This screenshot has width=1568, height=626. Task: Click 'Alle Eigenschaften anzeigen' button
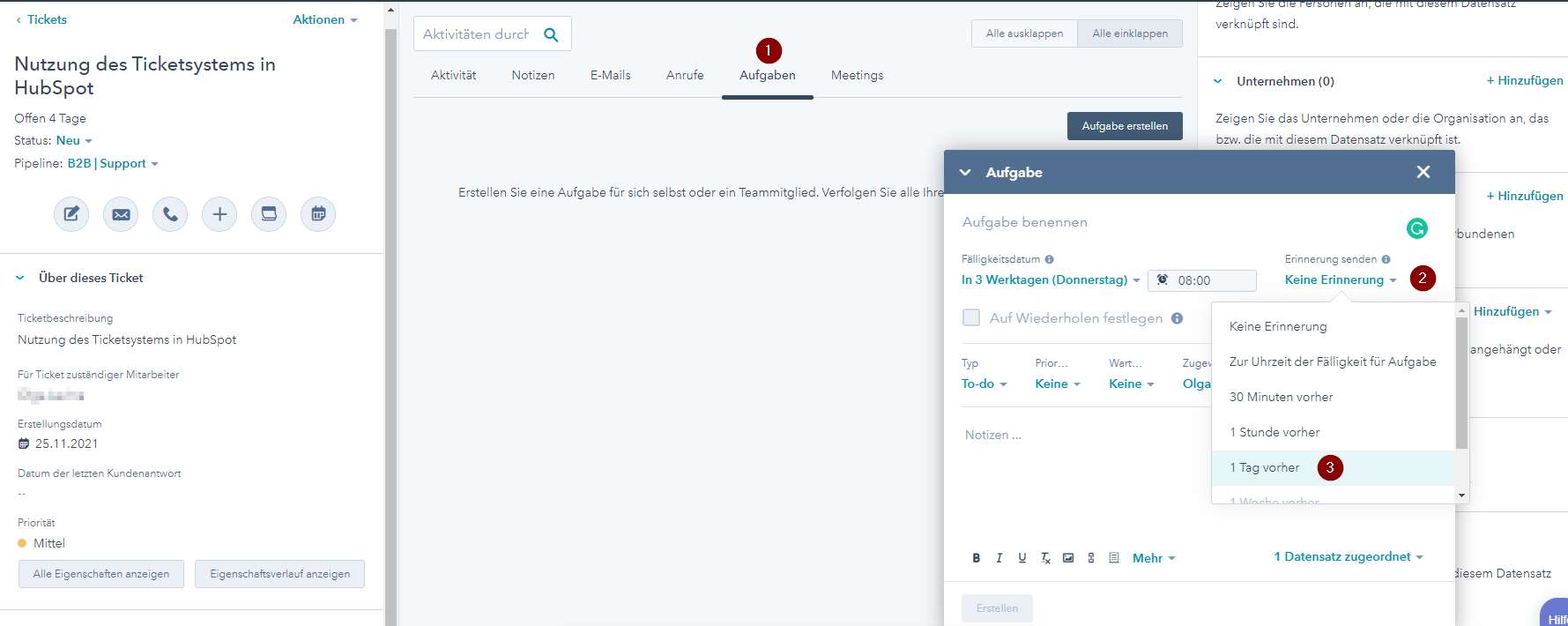click(x=101, y=574)
